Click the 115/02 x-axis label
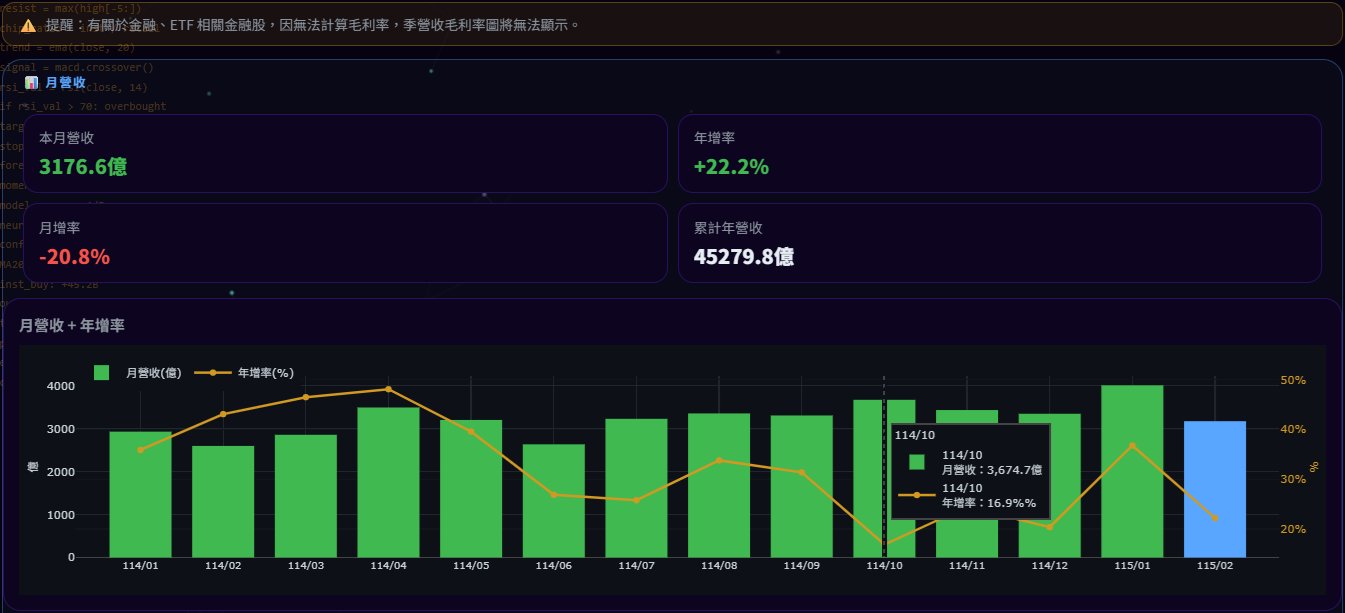 [1215, 566]
